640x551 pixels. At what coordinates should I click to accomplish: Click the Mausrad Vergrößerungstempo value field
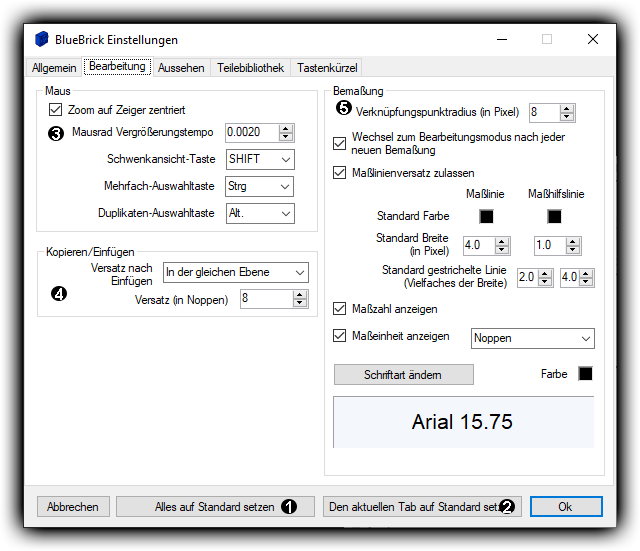click(252, 133)
